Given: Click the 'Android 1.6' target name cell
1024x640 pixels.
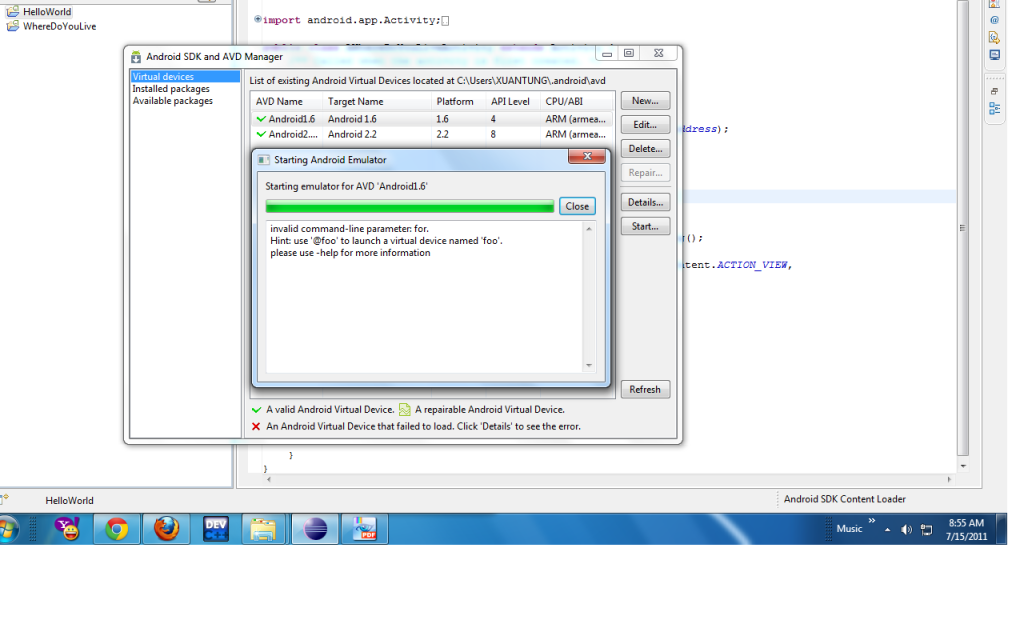Looking at the screenshot, I should (x=352, y=119).
